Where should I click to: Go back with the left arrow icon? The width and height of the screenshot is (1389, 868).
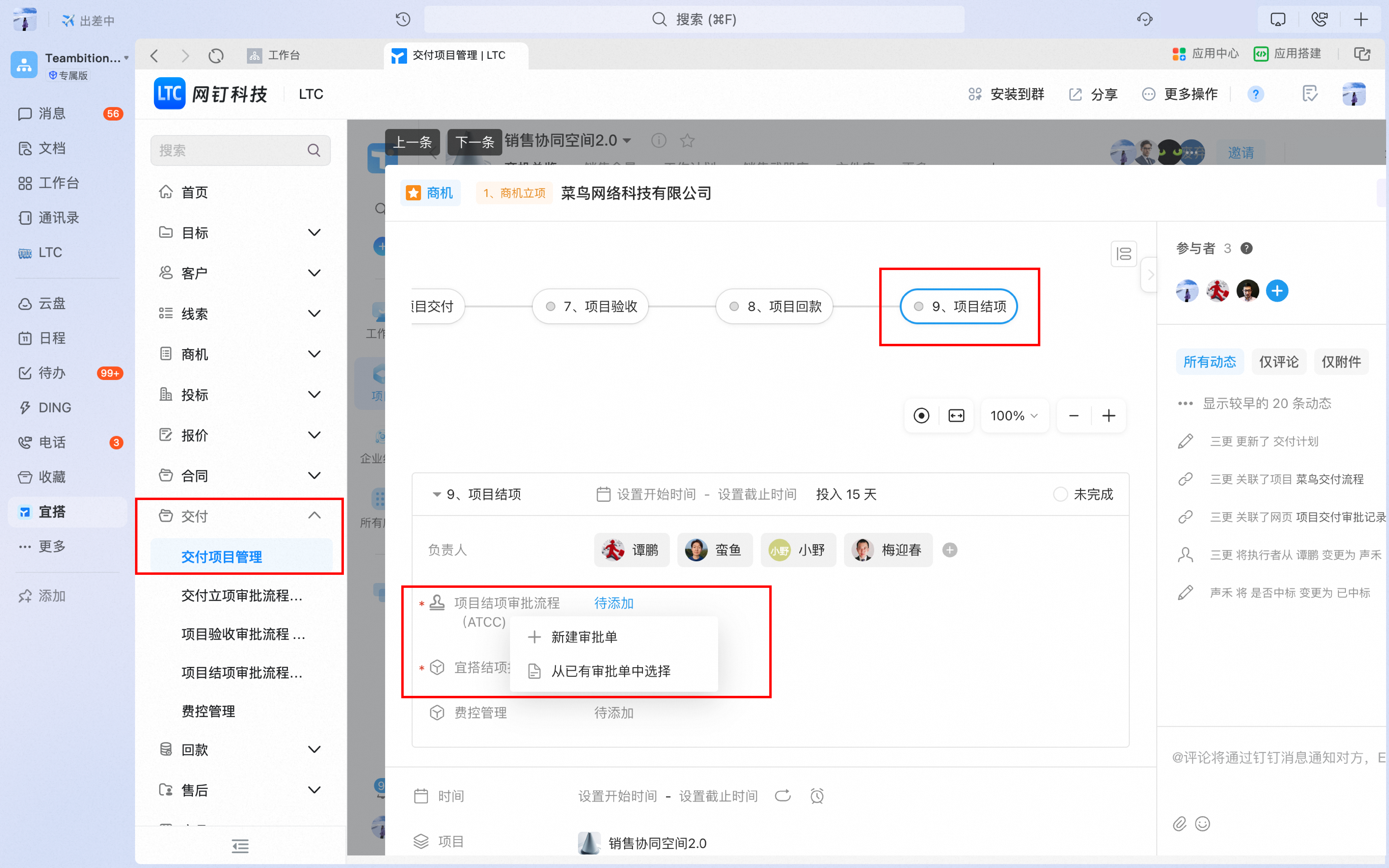pyautogui.click(x=154, y=55)
